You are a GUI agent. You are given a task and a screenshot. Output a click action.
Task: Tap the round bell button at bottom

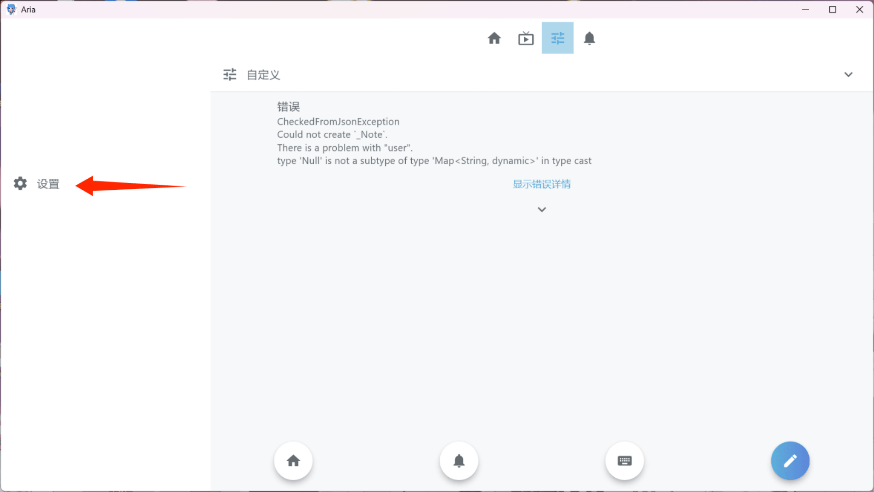[459, 461]
